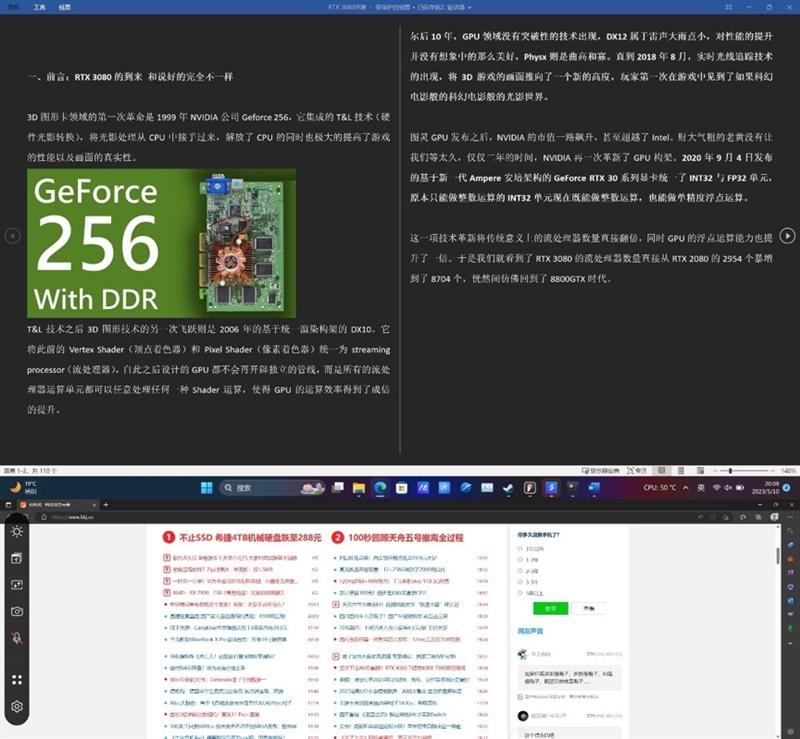
Task: Open Task View on the taskbar
Action: coord(337,488)
